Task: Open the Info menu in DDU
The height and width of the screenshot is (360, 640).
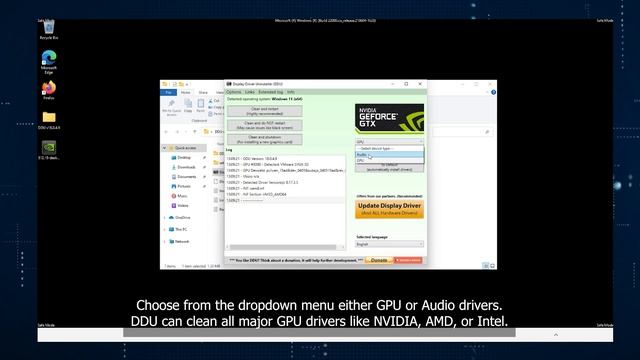Action: click(x=291, y=92)
